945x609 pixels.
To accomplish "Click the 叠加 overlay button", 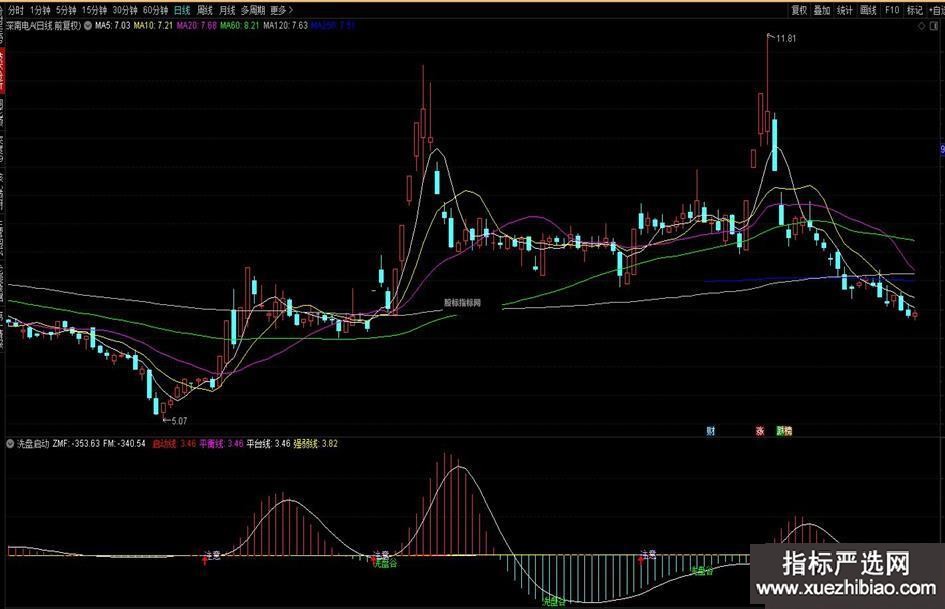I will (x=822, y=10).
